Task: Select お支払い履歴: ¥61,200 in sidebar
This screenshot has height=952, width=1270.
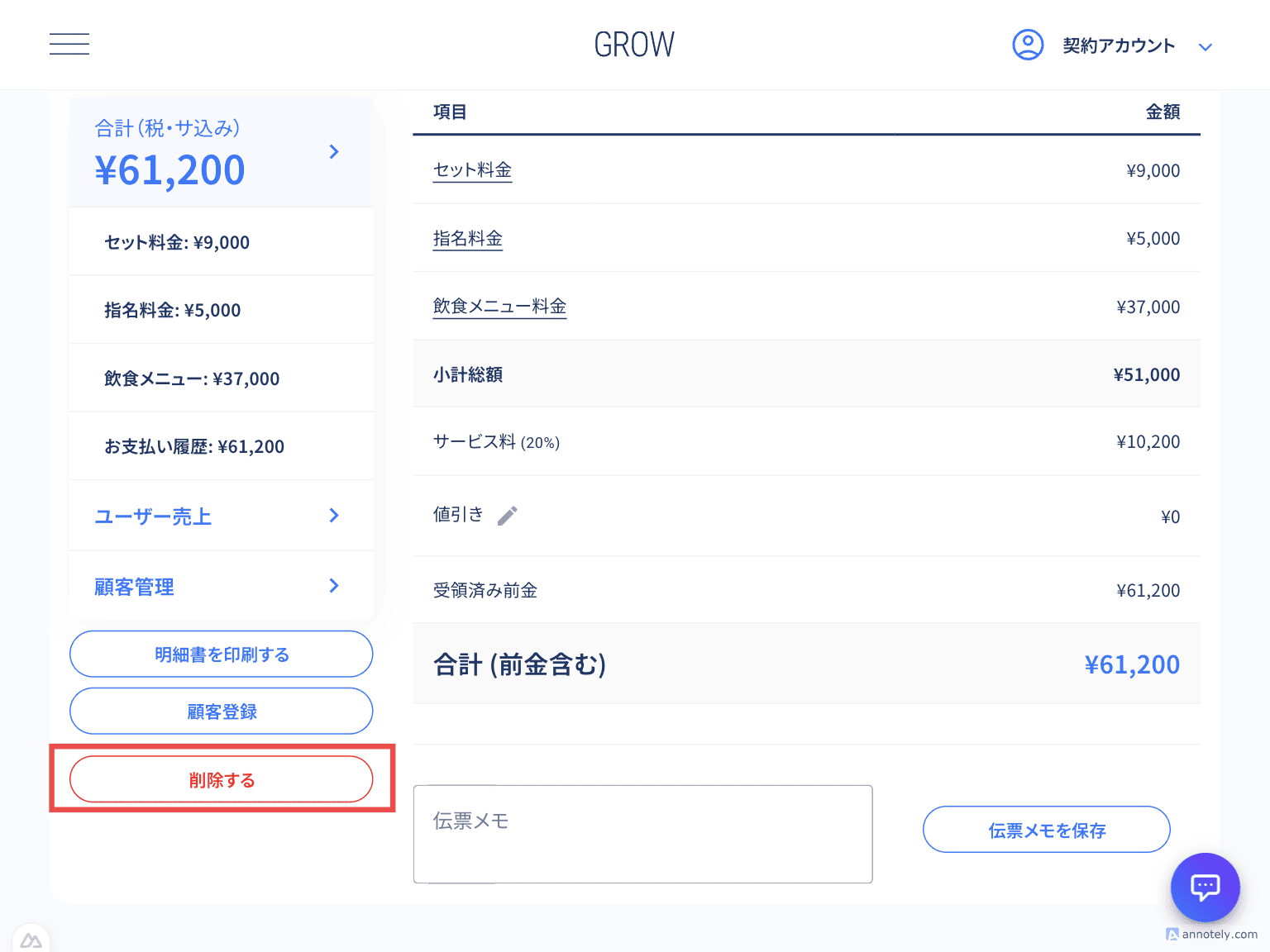Action: click(x=194, y=446)
